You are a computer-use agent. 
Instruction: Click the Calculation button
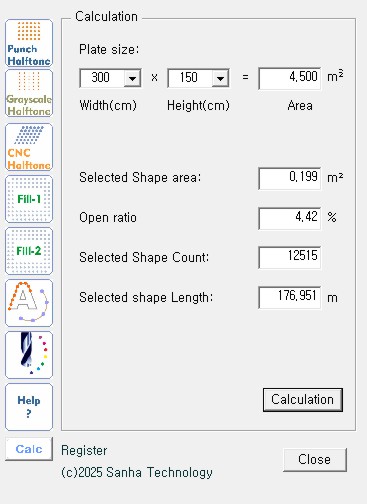click(x=303, y=400)
